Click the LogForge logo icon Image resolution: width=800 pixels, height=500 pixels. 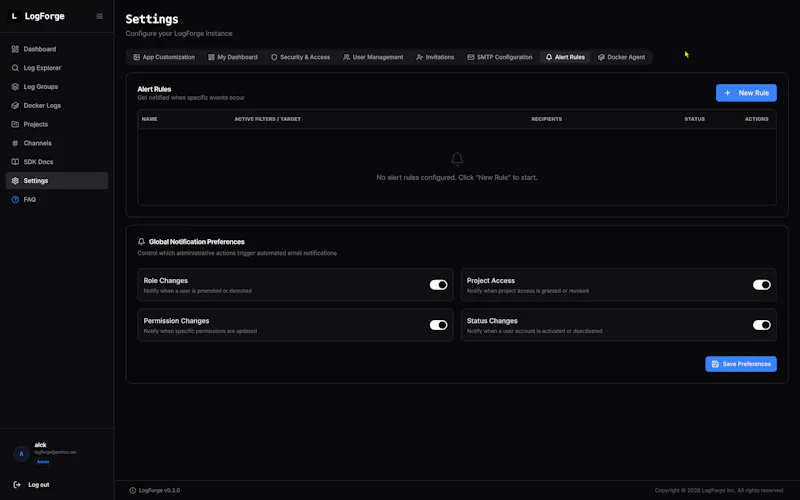pos(14,16)
